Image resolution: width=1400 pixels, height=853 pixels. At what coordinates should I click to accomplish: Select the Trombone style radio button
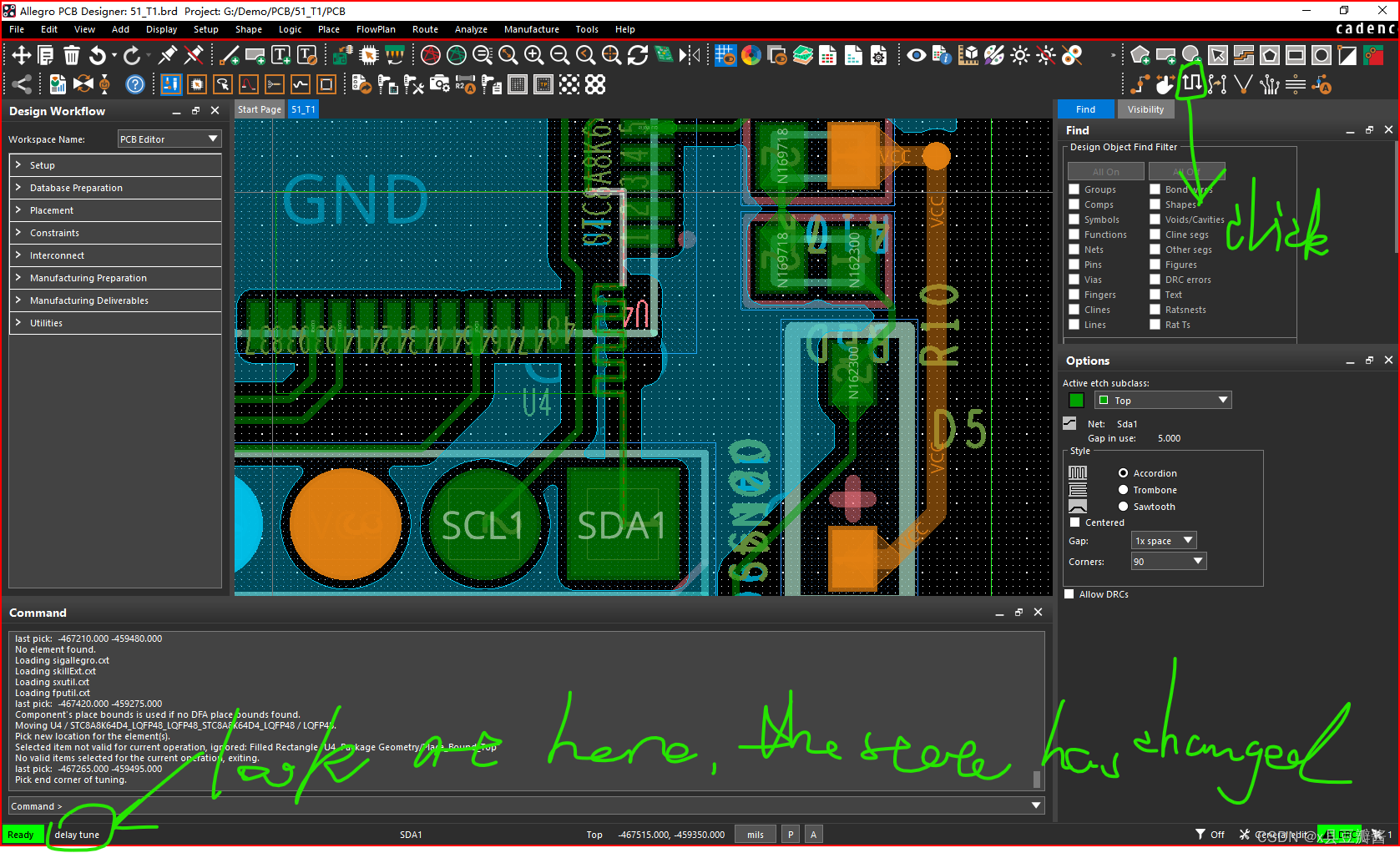pos(1124,490)
